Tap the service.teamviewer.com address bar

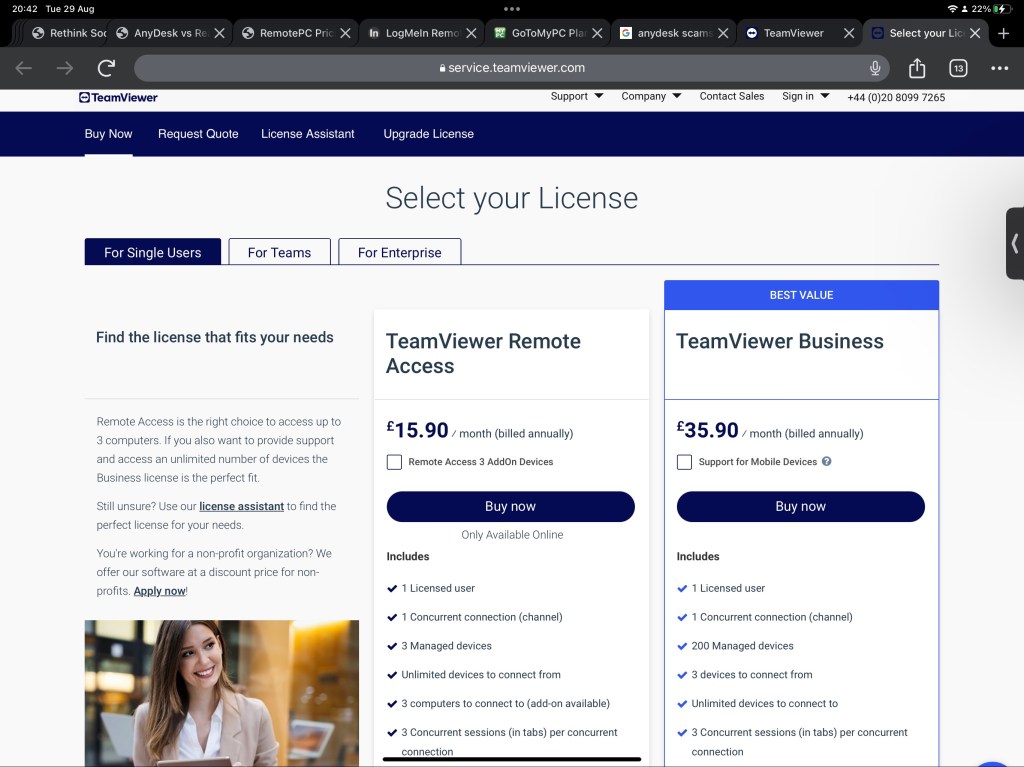click(x=512, y=68)
